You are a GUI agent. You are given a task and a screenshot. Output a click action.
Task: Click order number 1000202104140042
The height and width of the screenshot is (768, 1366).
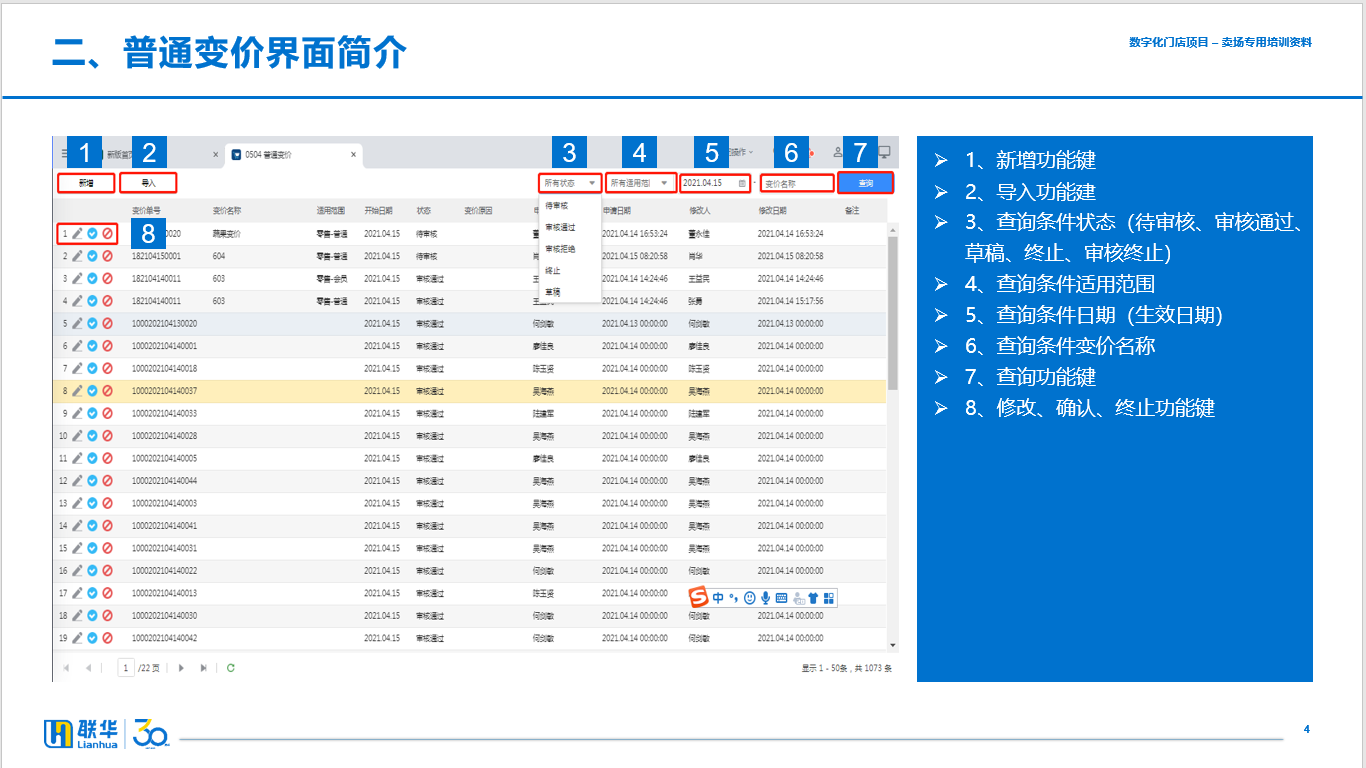click(x=165, y=638)
